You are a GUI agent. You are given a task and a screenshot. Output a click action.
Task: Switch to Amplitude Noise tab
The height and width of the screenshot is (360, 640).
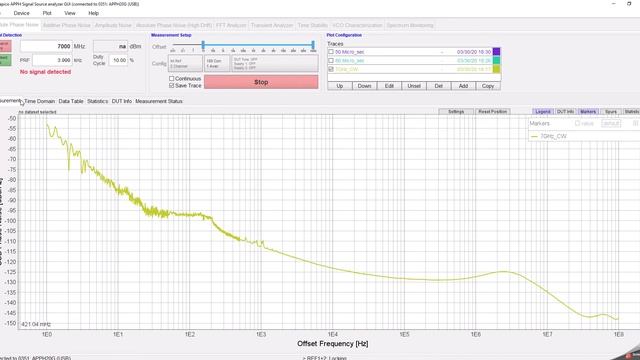click(113, 25)
